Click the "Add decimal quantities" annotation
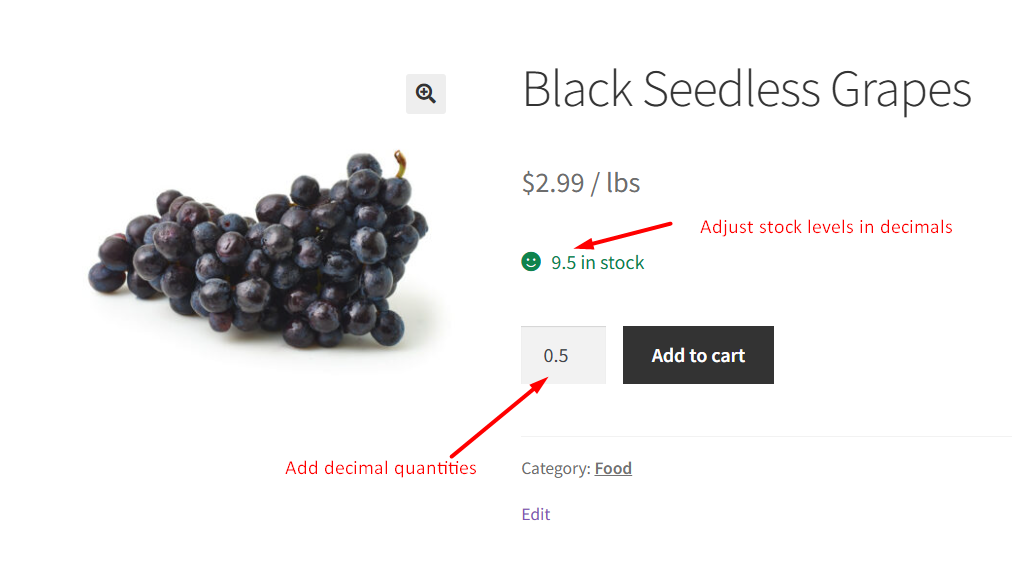The image size is (1012, 587). pyautogui.click(x=380, y=468)
